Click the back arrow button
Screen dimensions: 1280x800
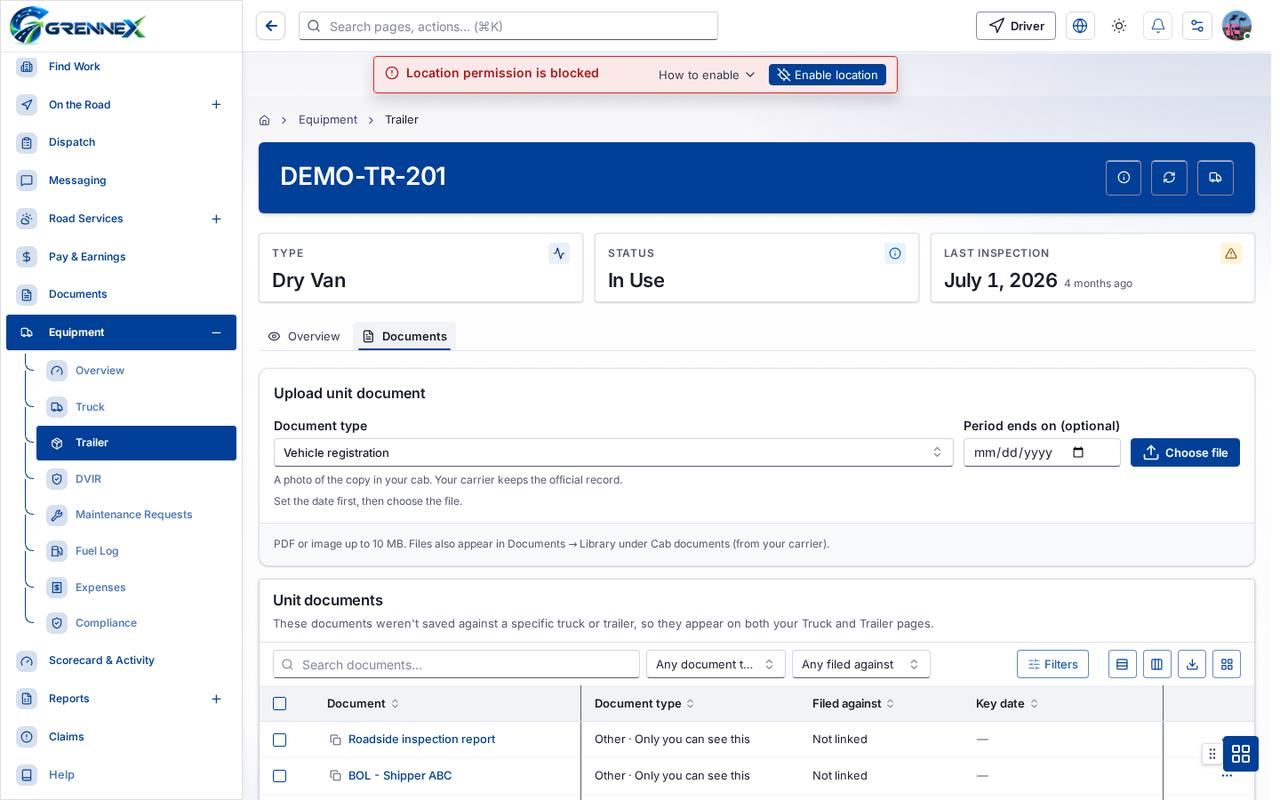tap(270, 26)
